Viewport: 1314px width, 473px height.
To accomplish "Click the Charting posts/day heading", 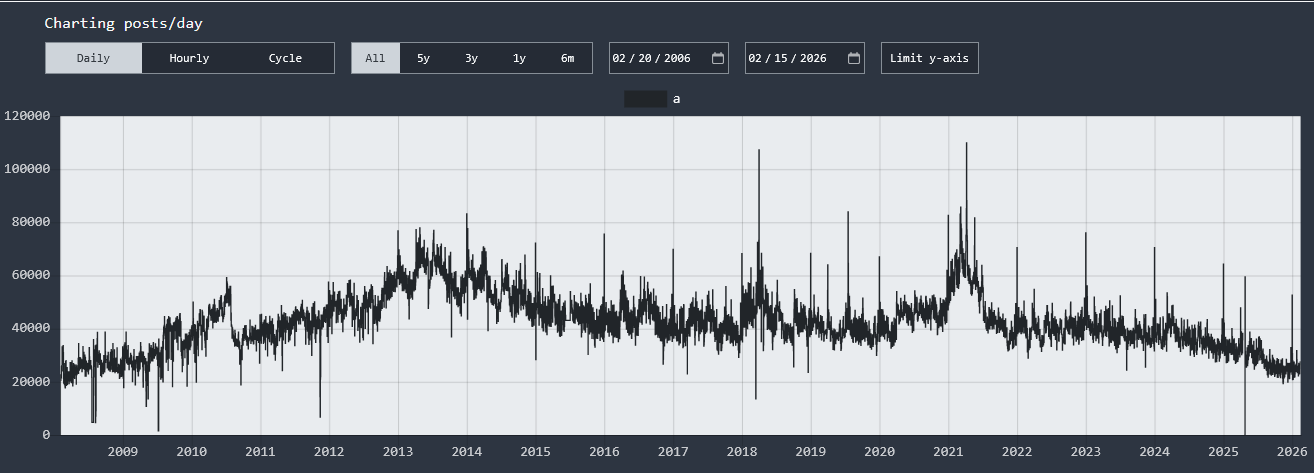I will coord(123,22).
